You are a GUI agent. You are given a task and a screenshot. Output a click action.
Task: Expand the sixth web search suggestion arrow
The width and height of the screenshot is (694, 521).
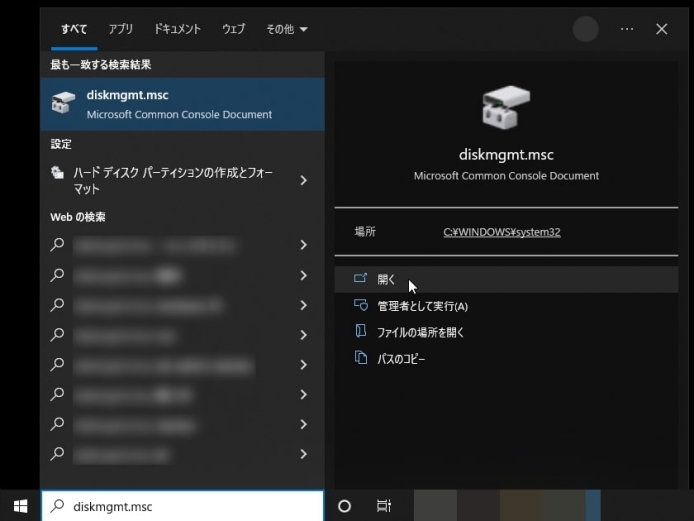click(304, 394)
